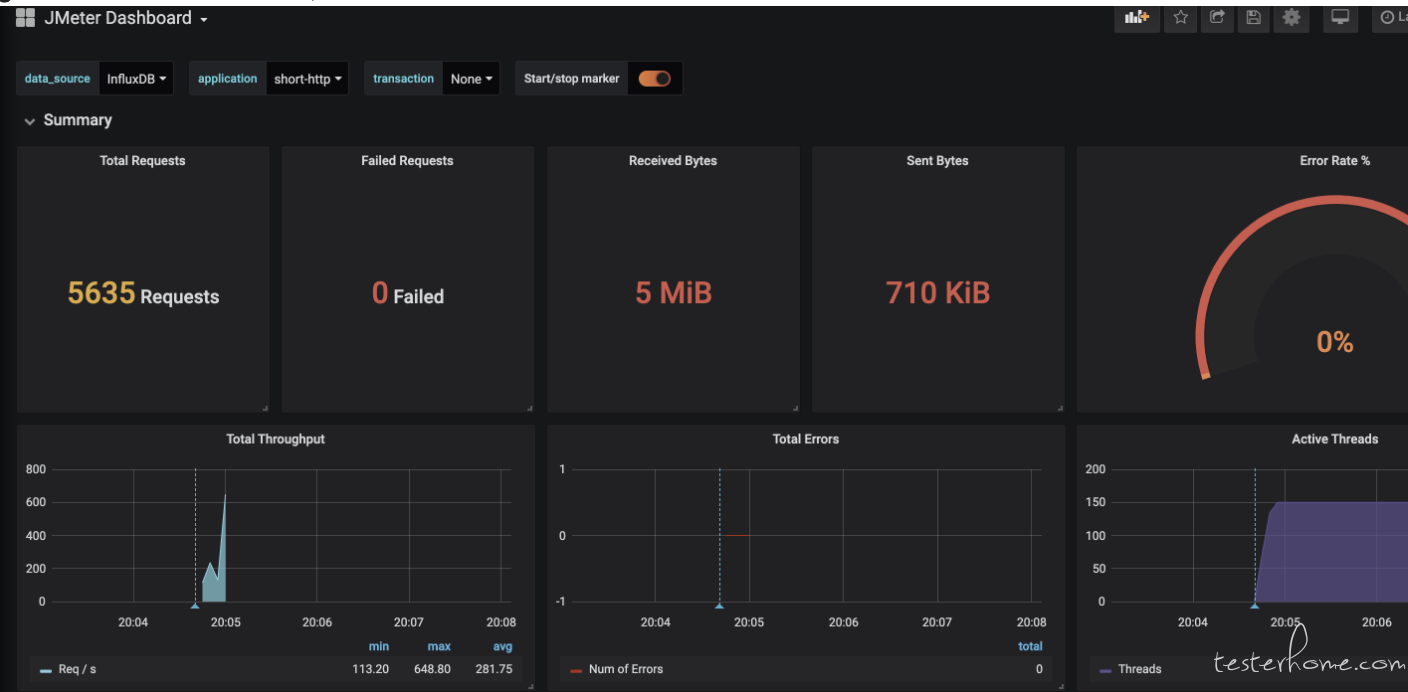Screen dimensions: 1408x692
Task: Click the 5635 Requests value
Action: click(143, 294)
